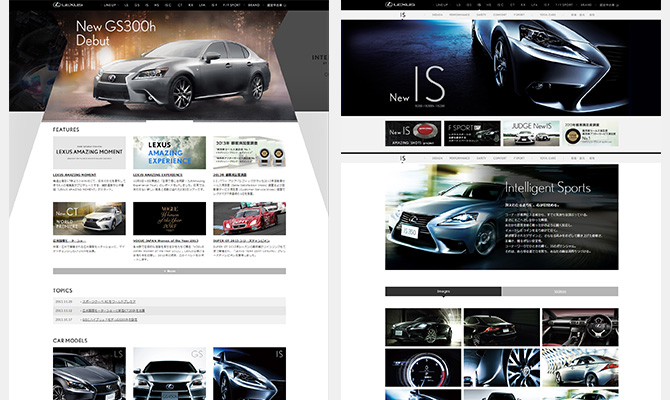Image resolution: width=670 pixels, height=400 pixels.
Task: Select COMFORT in the sub-menu above Intelligent Sports banner
Action: point(500,158)
